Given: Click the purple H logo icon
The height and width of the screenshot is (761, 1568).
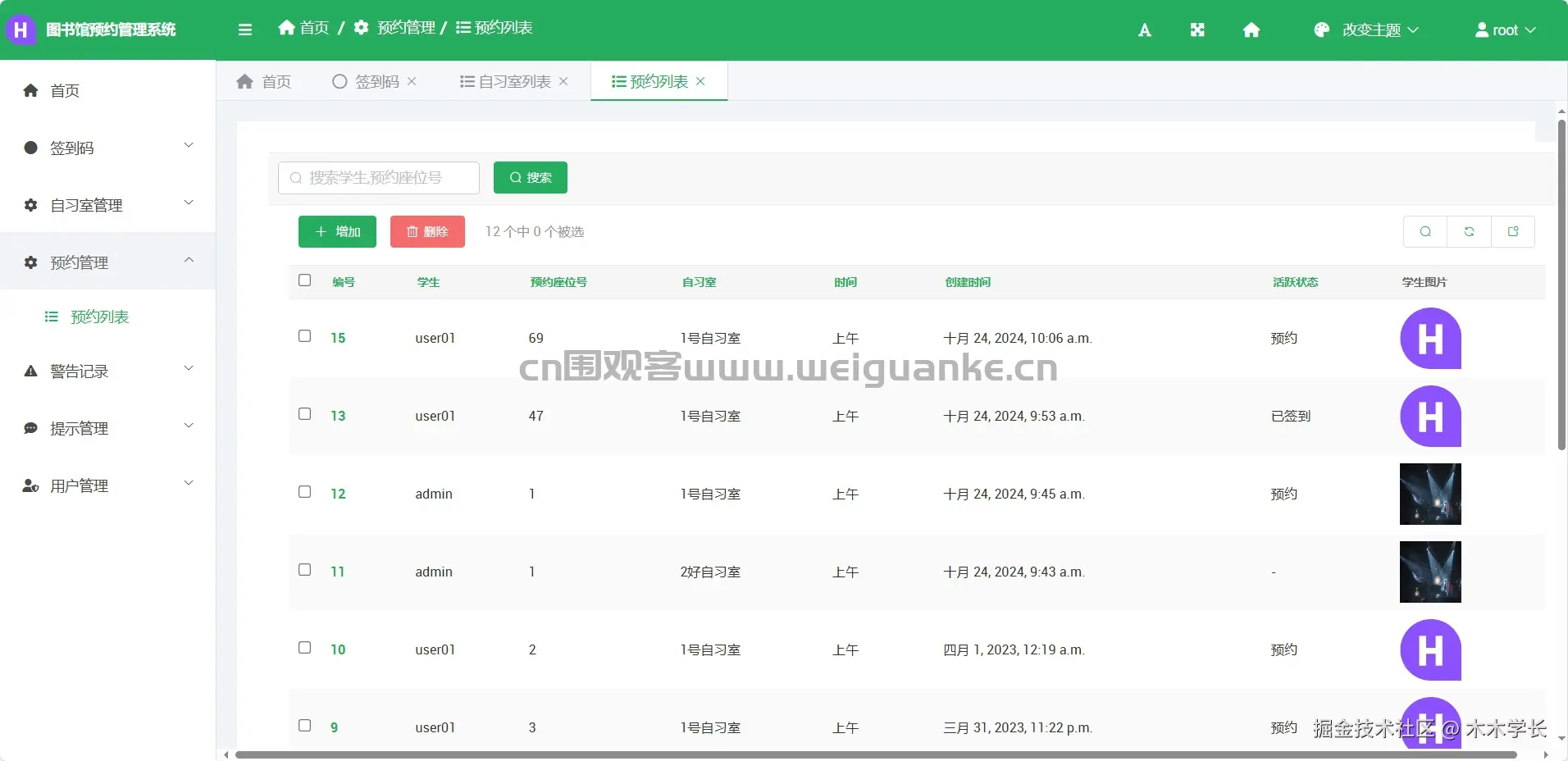Looking at the screenshot, I should pos(21,30).
